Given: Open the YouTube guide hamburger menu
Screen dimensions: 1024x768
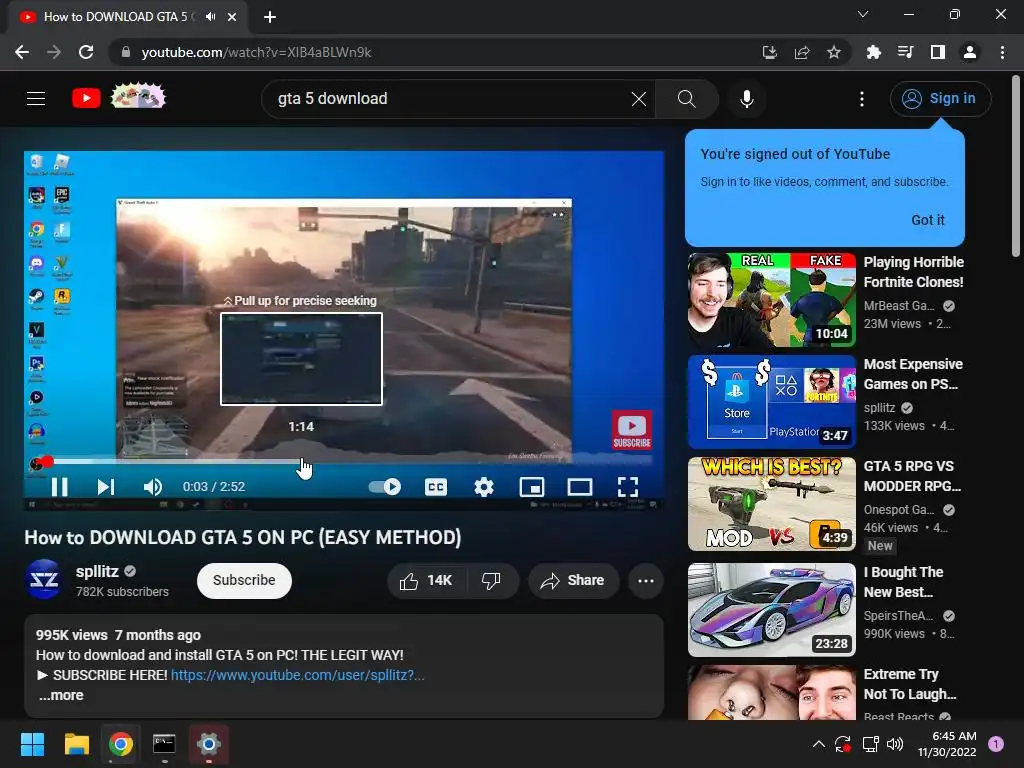Looking at the screenshot, I should point(36,99).
